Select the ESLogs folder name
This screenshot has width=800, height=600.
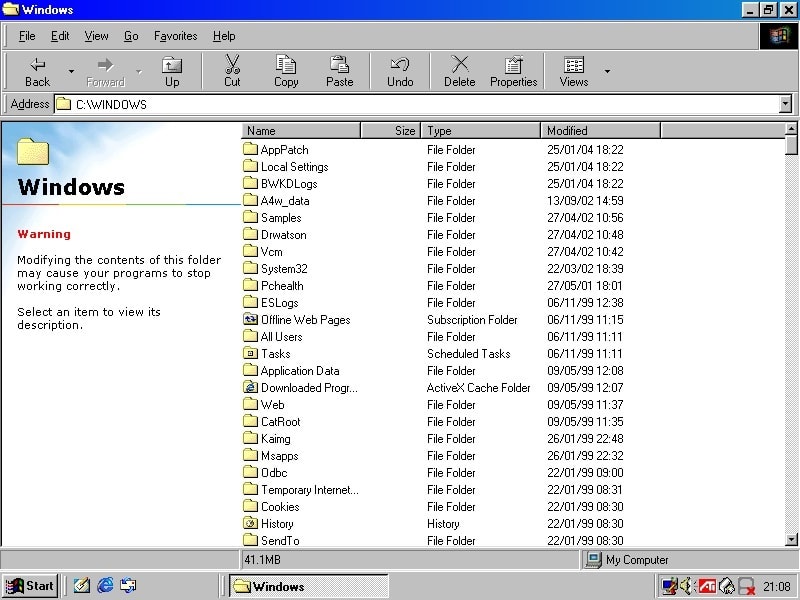pos(279,303)
